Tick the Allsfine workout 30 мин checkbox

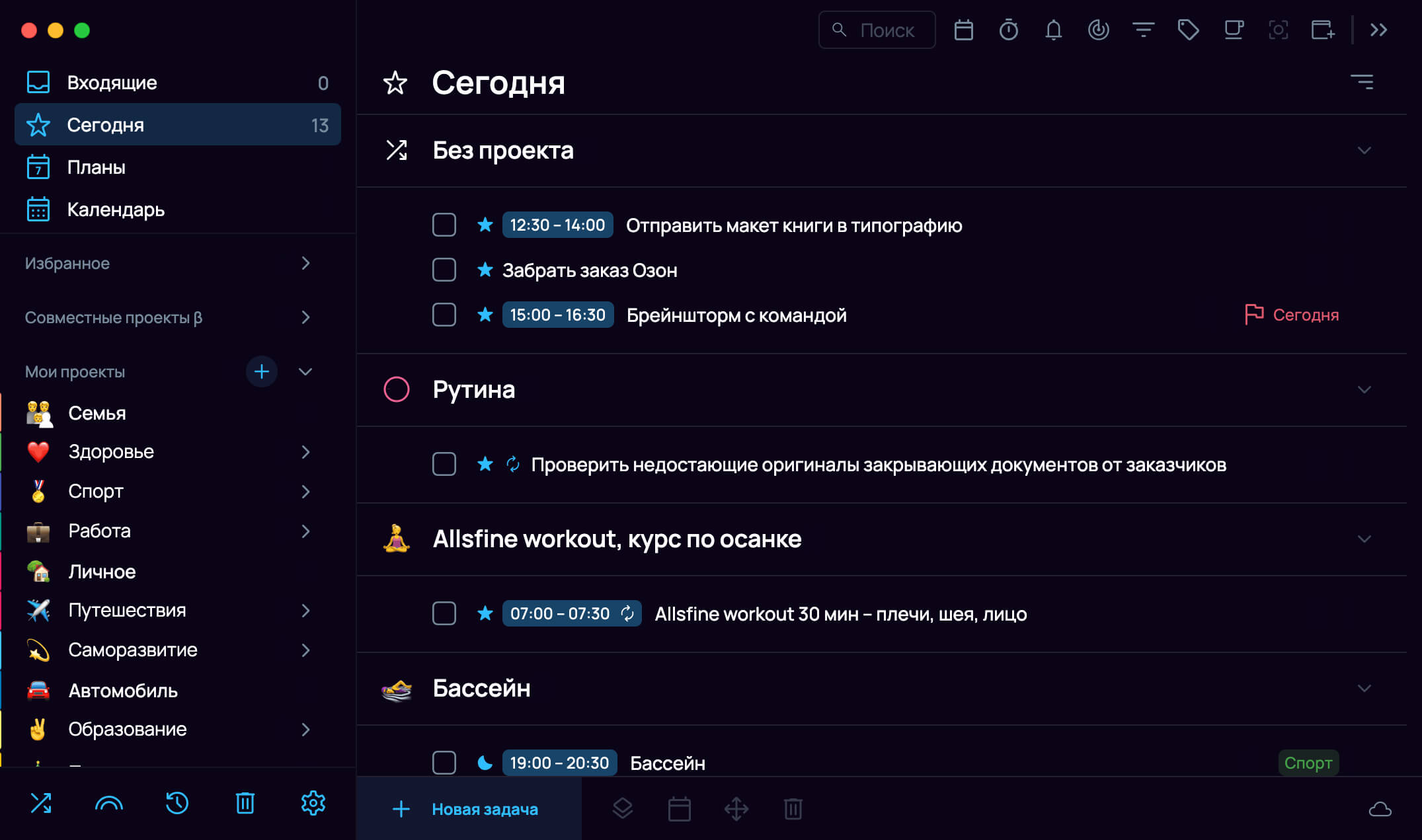coord(444,613)
